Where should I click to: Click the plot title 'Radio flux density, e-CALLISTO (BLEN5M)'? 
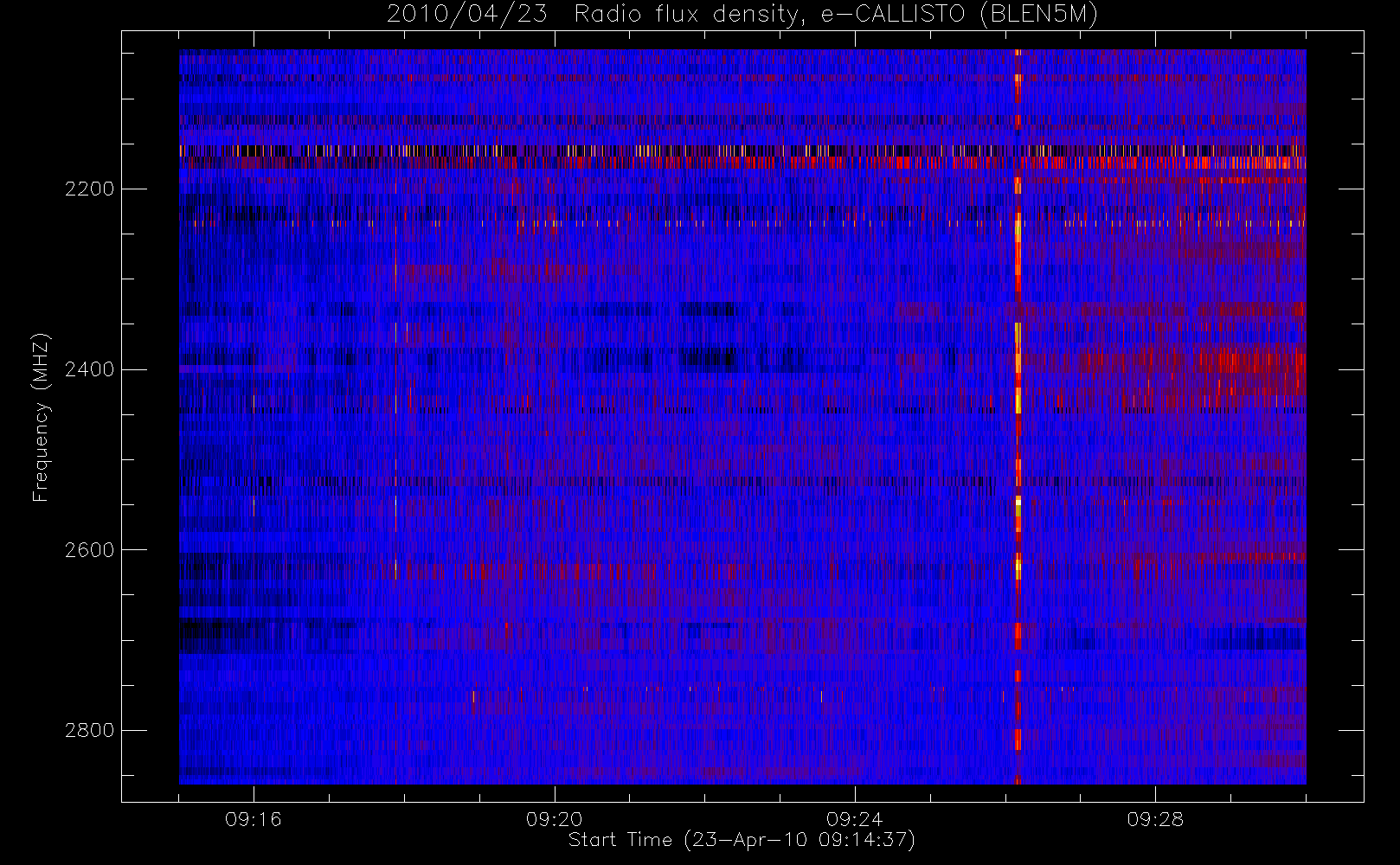[836, 15]
